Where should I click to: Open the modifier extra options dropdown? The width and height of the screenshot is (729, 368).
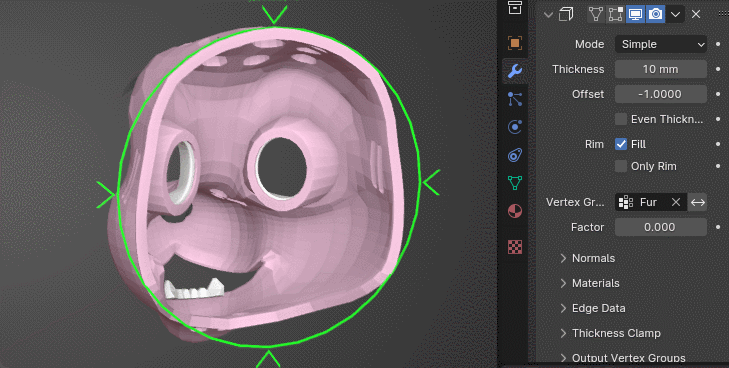point(676,14)
